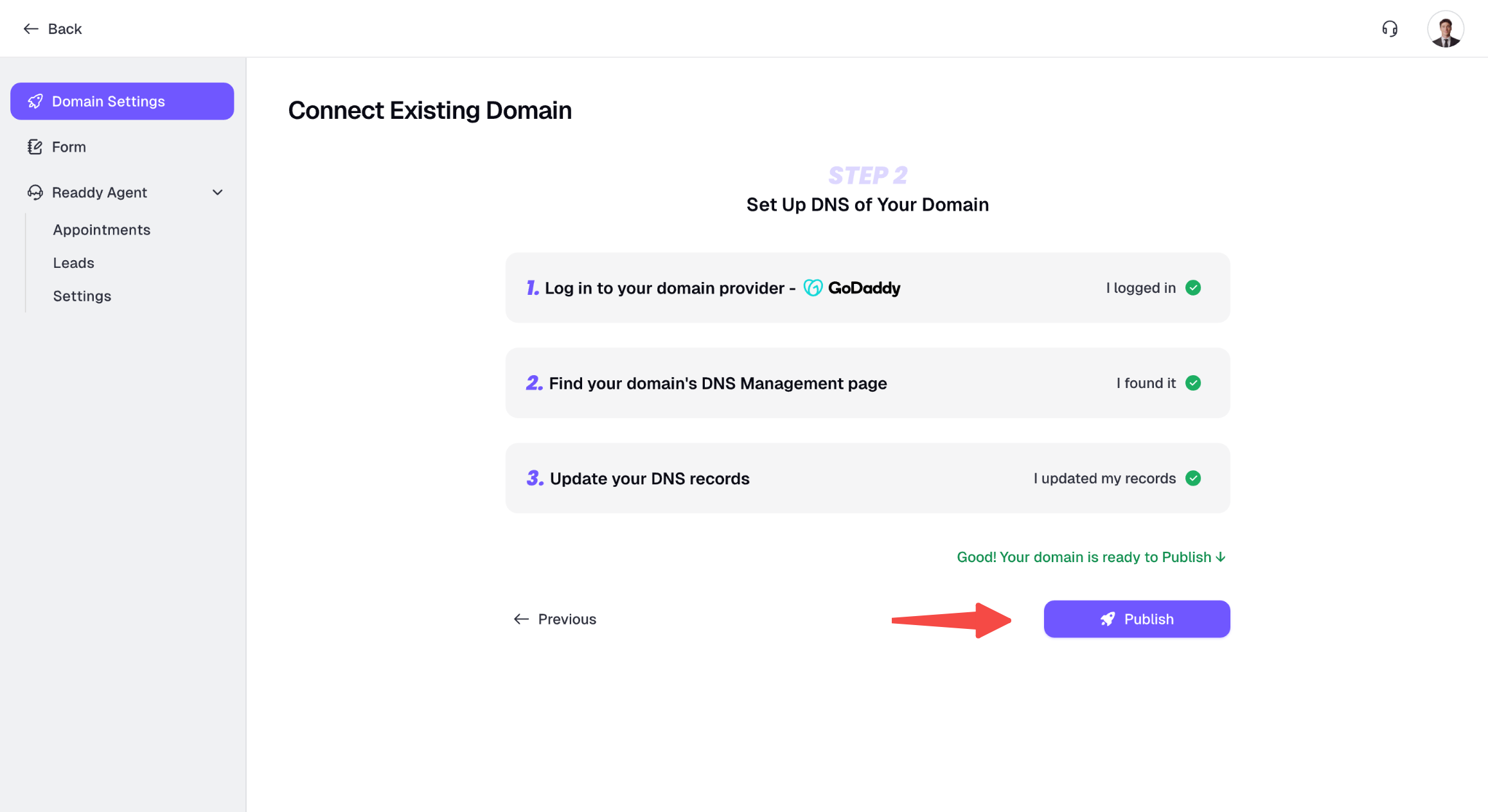
Task: Click the Readdy Agent headset icon
Action: point(35,193)
